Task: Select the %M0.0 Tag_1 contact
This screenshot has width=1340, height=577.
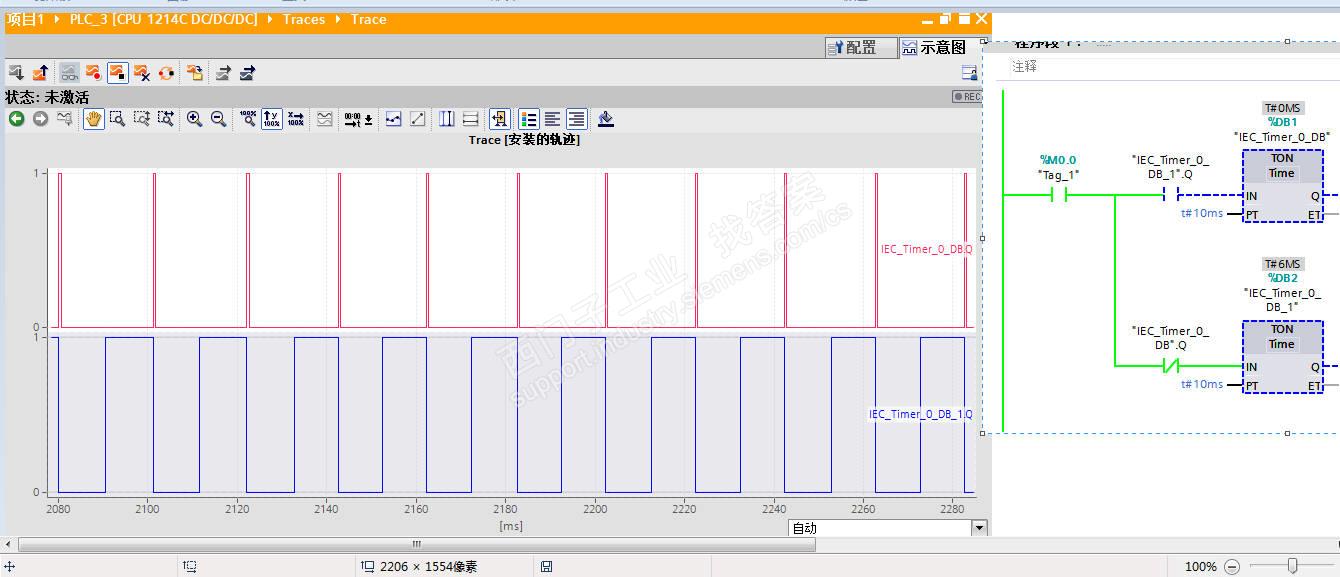Action: pos(1058,195)
